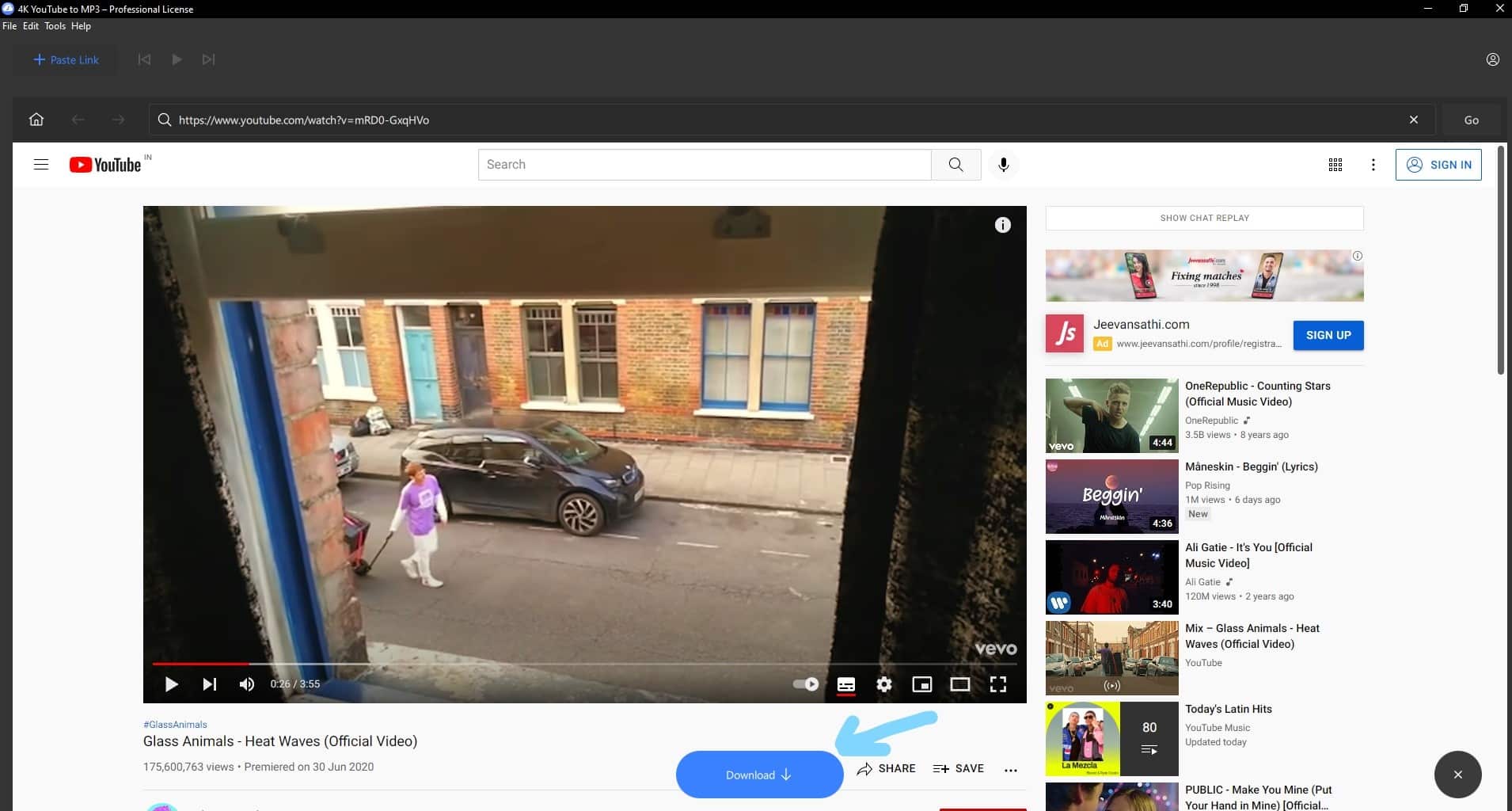Open PUBLIC Make You Mine video title

(1258, 798)
